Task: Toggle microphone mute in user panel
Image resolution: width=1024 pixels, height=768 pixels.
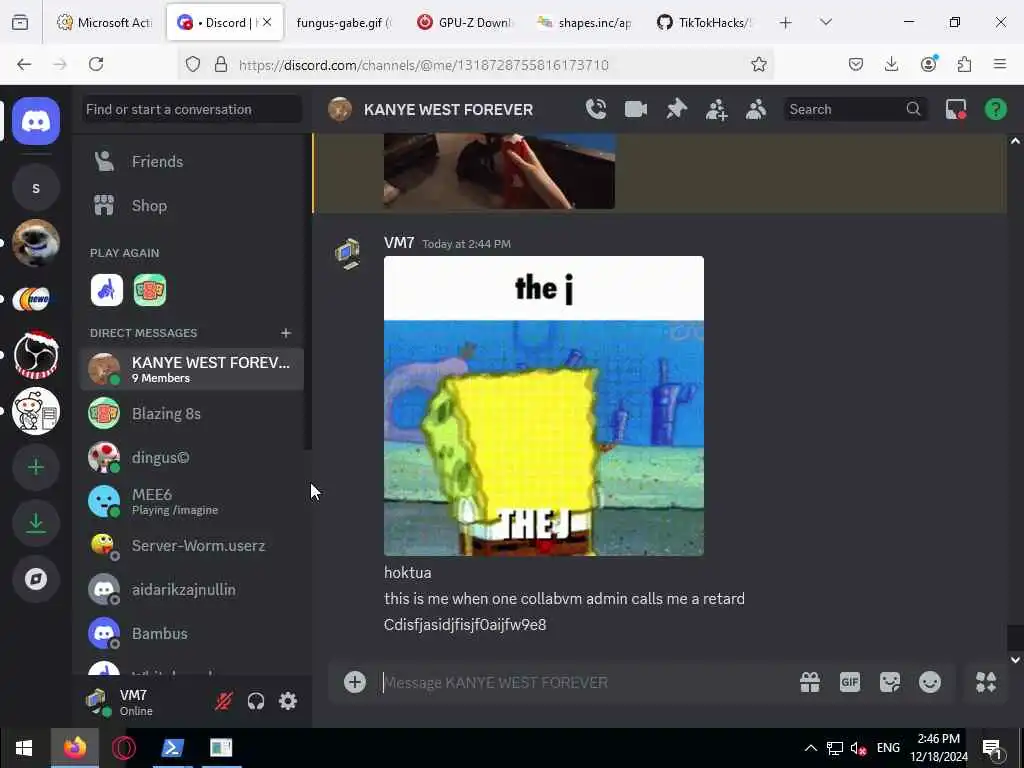Action: click(223, 701)
